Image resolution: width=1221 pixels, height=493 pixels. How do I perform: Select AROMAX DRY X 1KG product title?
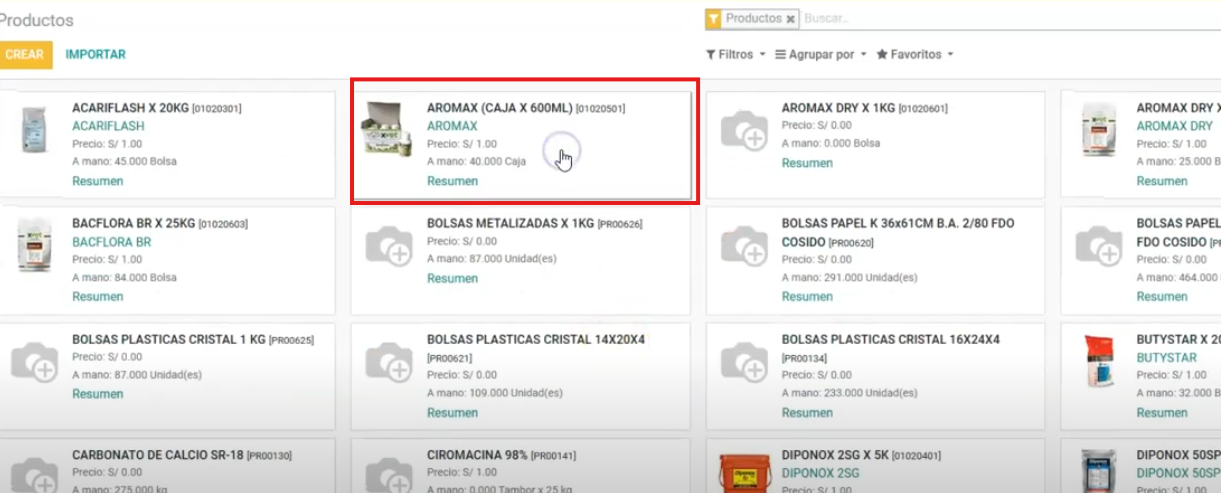click(x=838, y=108)
